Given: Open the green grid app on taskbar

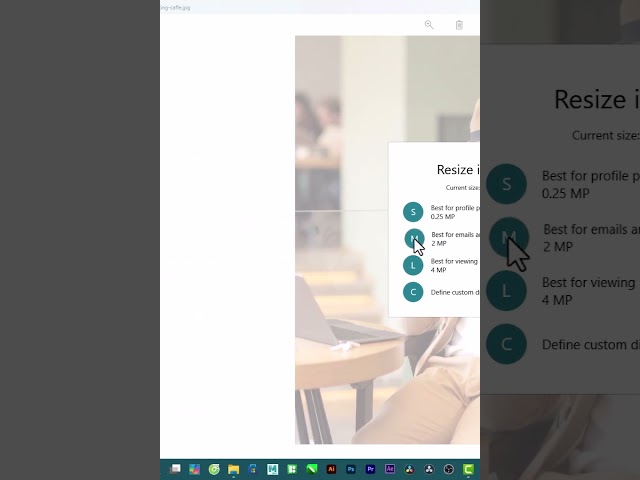Looking at the screenshot, I should tap(292, 469).
